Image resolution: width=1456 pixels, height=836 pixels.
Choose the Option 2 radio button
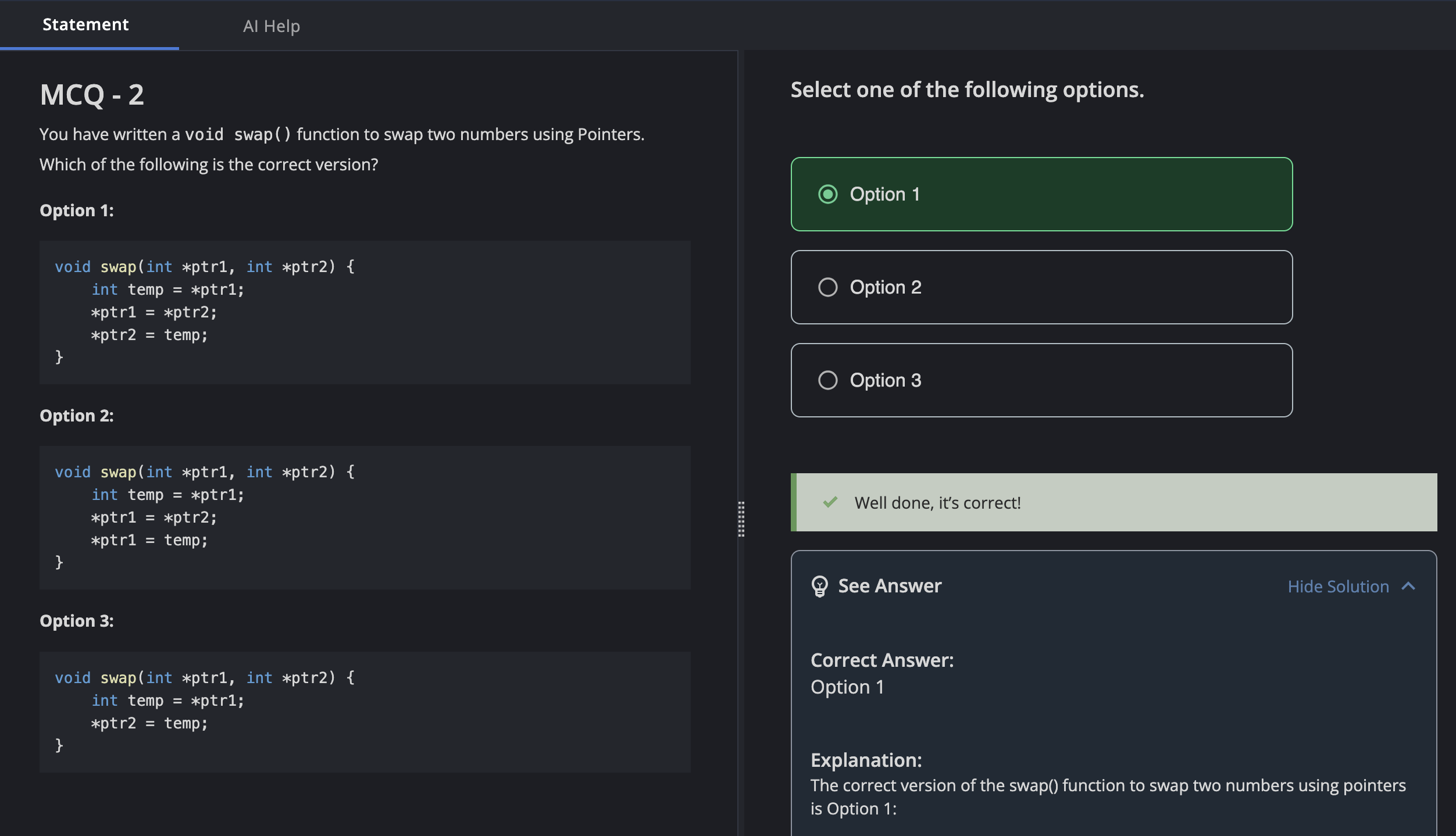pyautogui.click(x=827, y=287)
